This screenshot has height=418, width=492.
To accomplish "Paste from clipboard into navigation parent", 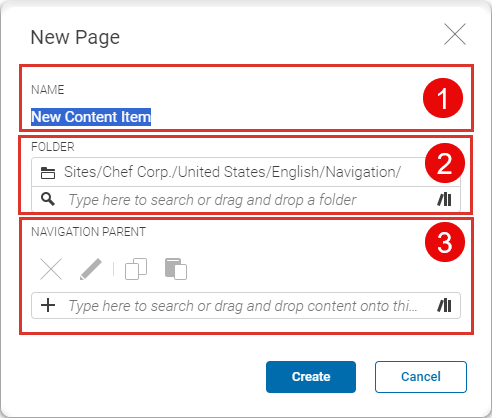I will (176, 269).
